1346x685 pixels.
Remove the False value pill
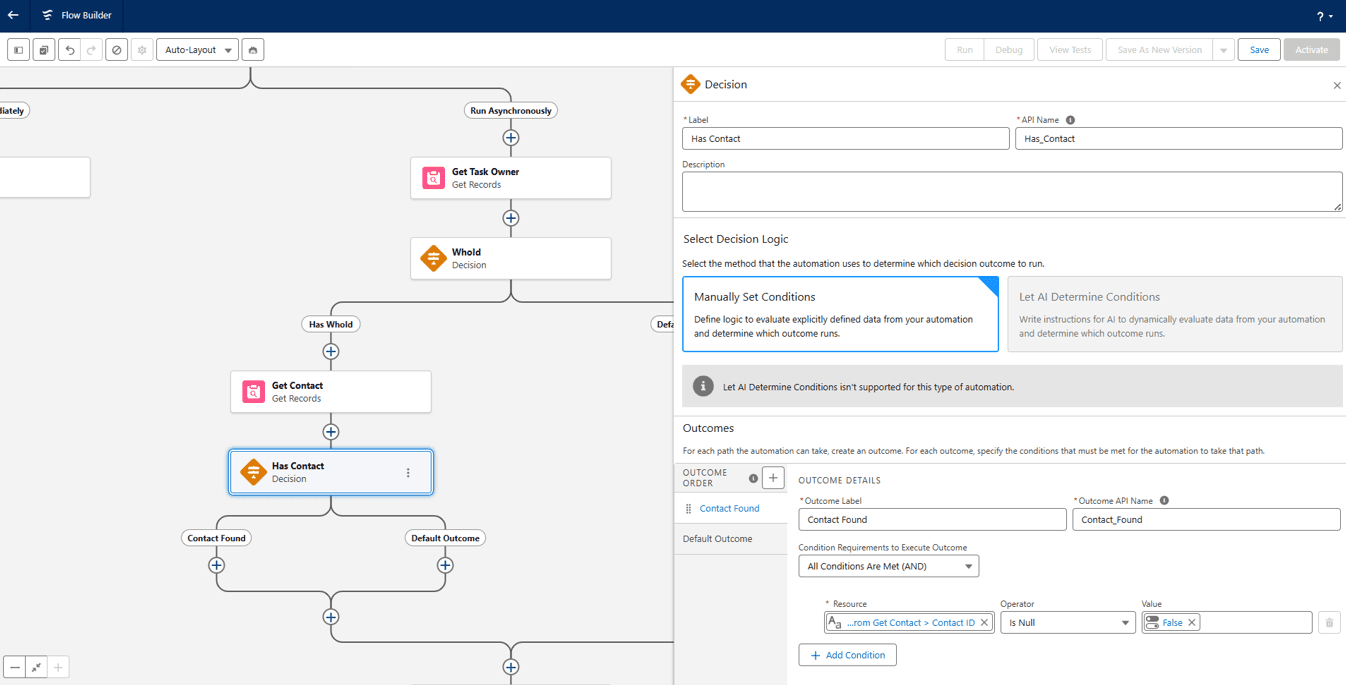click(x=1192, y=623)
